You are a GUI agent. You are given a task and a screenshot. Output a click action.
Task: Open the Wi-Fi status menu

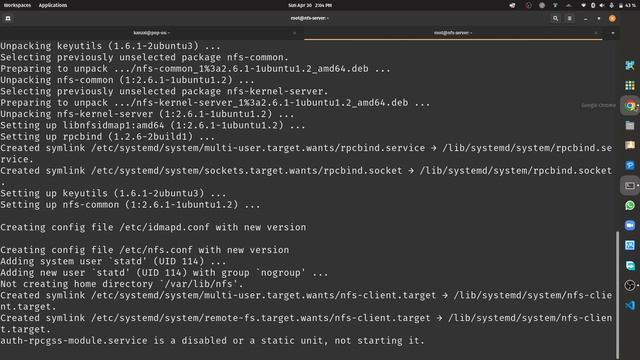[583, 5]
